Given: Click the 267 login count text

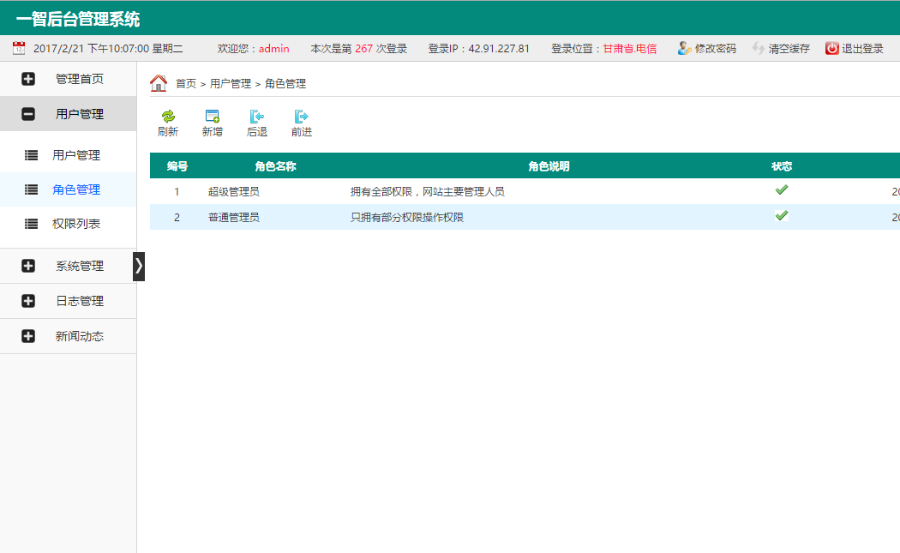Looking at the screenshot, I should coord(364,49).
